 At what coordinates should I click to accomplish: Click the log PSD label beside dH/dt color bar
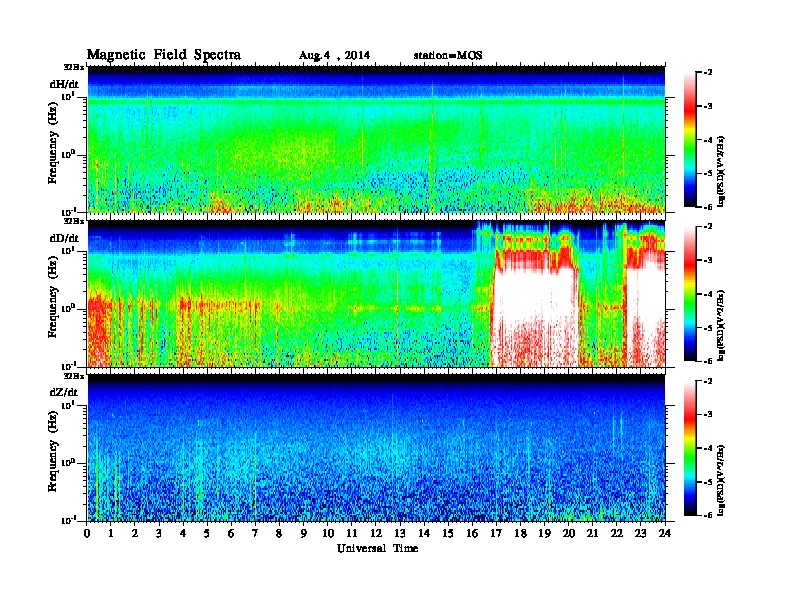click(722, 171)
